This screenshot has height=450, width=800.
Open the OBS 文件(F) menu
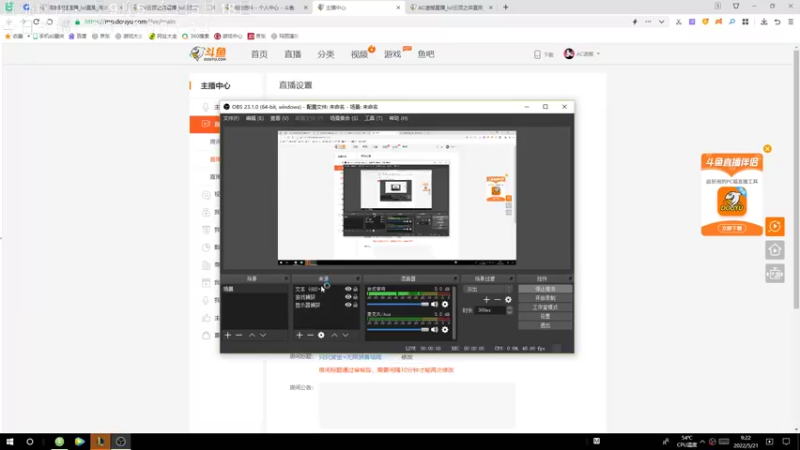click(231, 118)
